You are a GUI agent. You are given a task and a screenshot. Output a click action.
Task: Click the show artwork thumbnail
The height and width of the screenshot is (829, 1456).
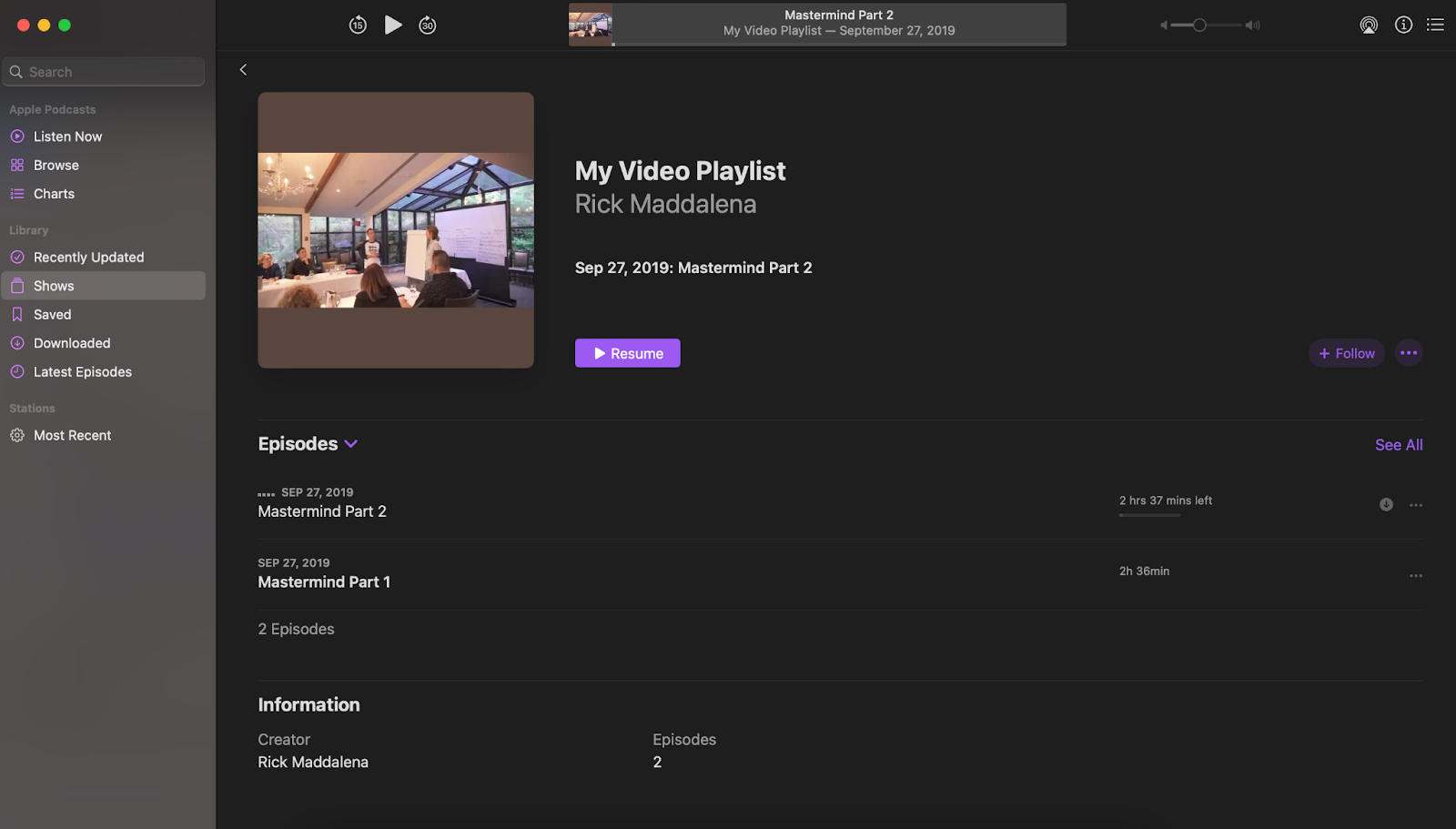pos(396,230)
